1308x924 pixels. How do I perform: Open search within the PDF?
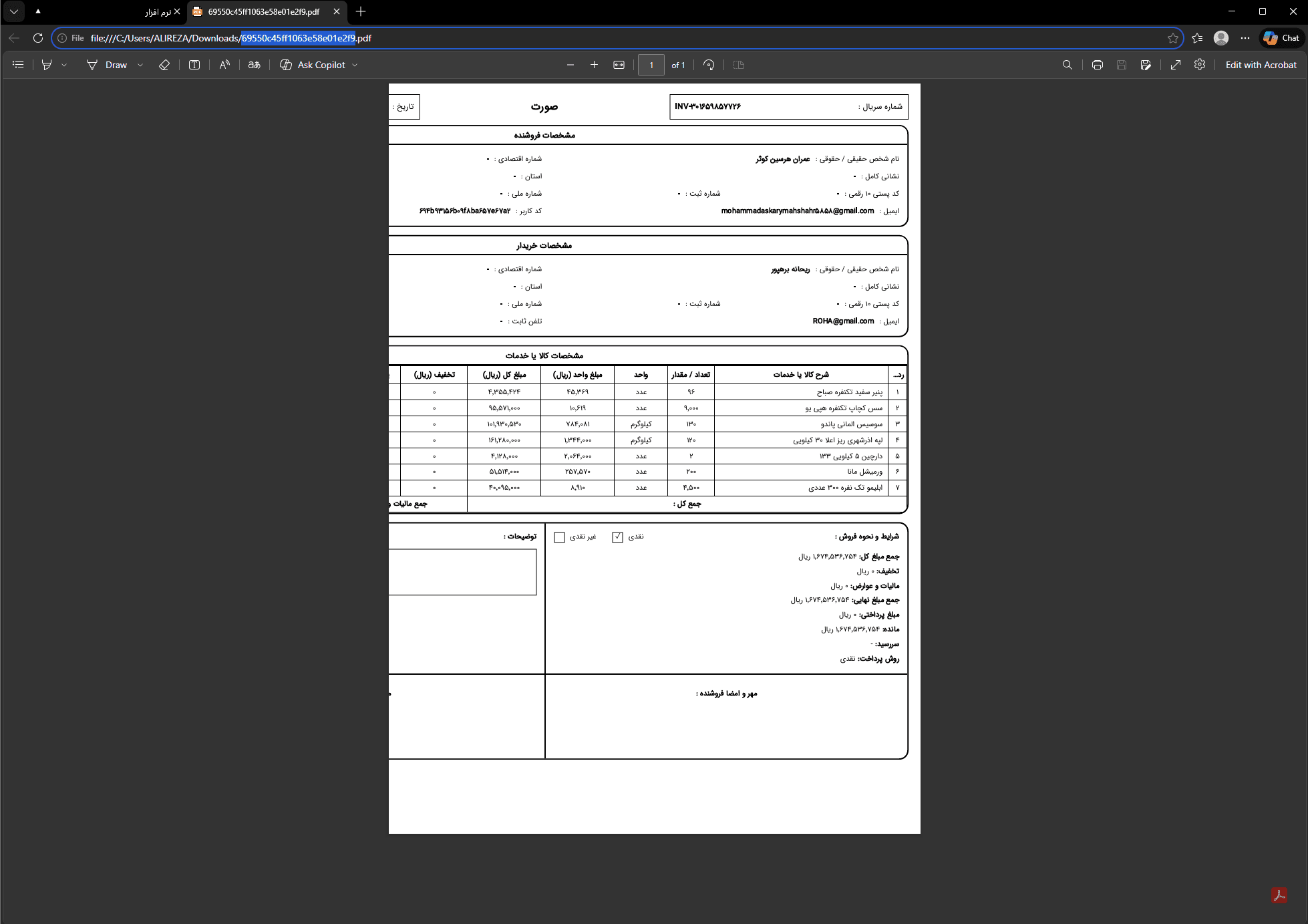click(1067, 64)
